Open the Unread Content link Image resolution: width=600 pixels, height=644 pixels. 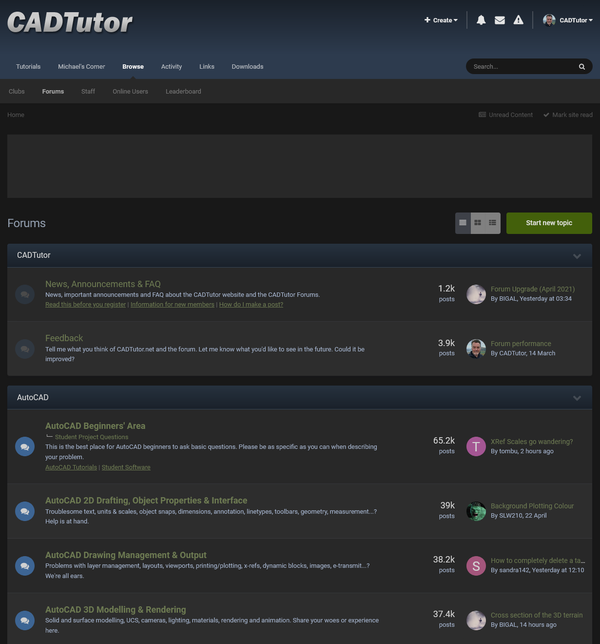pos(506,115)
